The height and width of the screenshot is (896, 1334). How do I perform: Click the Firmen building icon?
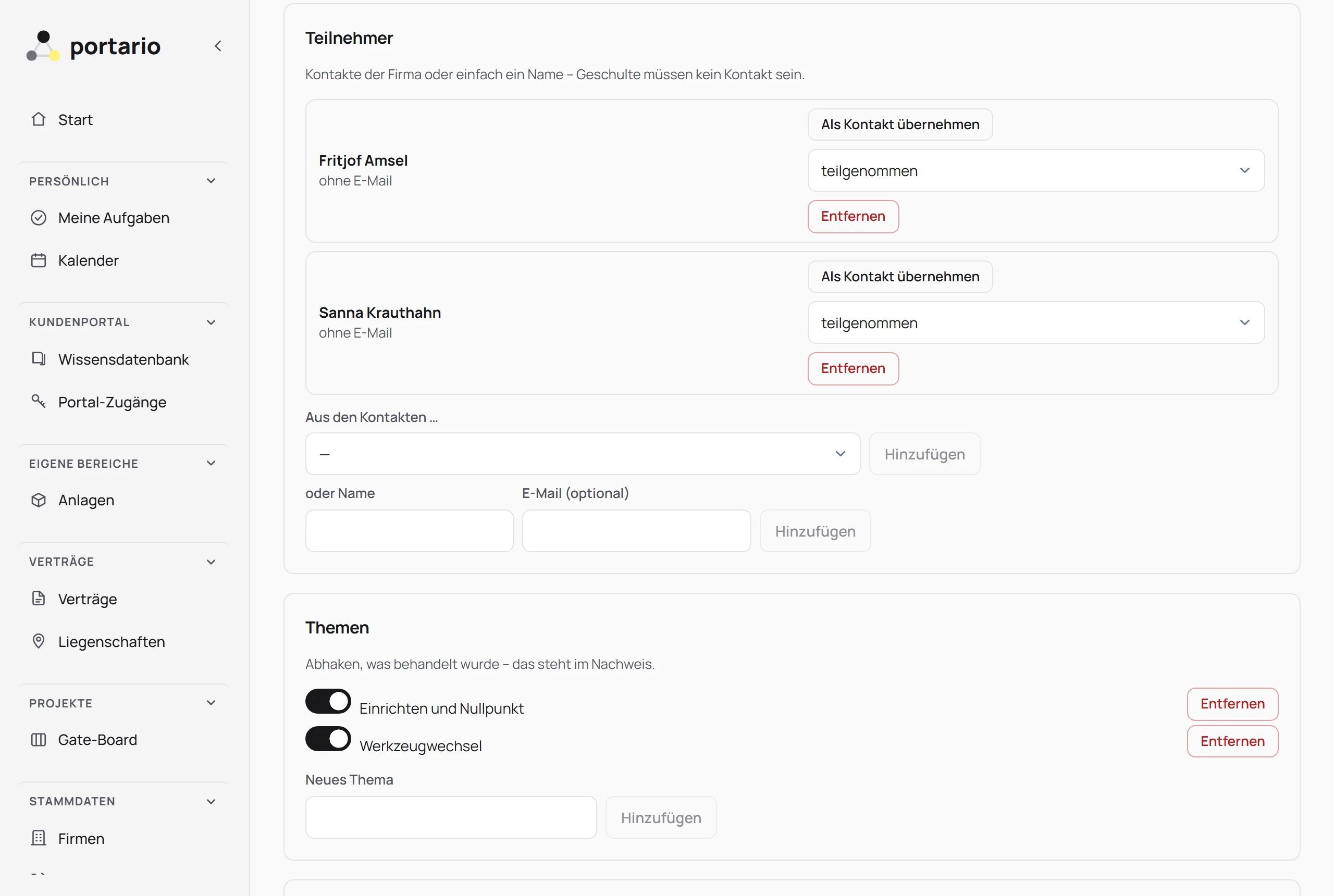point(38,838)
